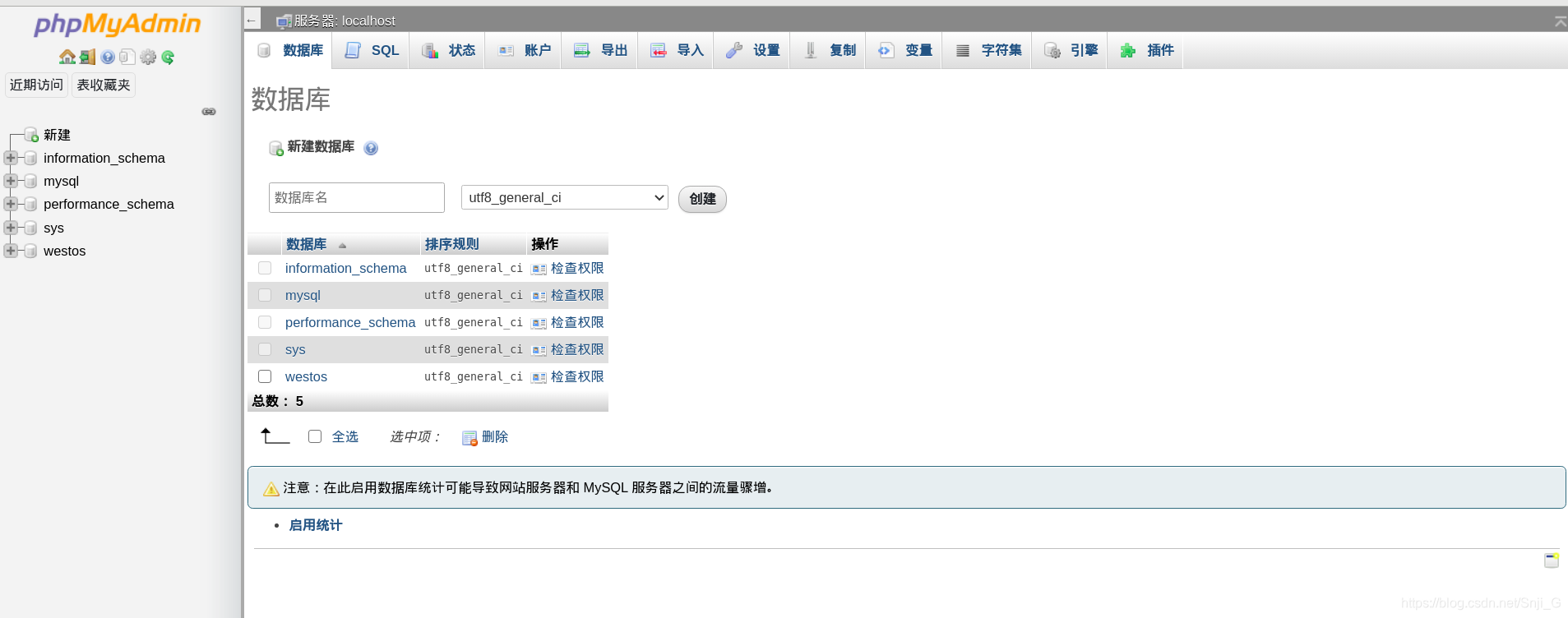Image resolution: width=1568 pixels, height=618 pixels.
Task: Click the 表收藏夹 button
Action: tap(104, 85)
